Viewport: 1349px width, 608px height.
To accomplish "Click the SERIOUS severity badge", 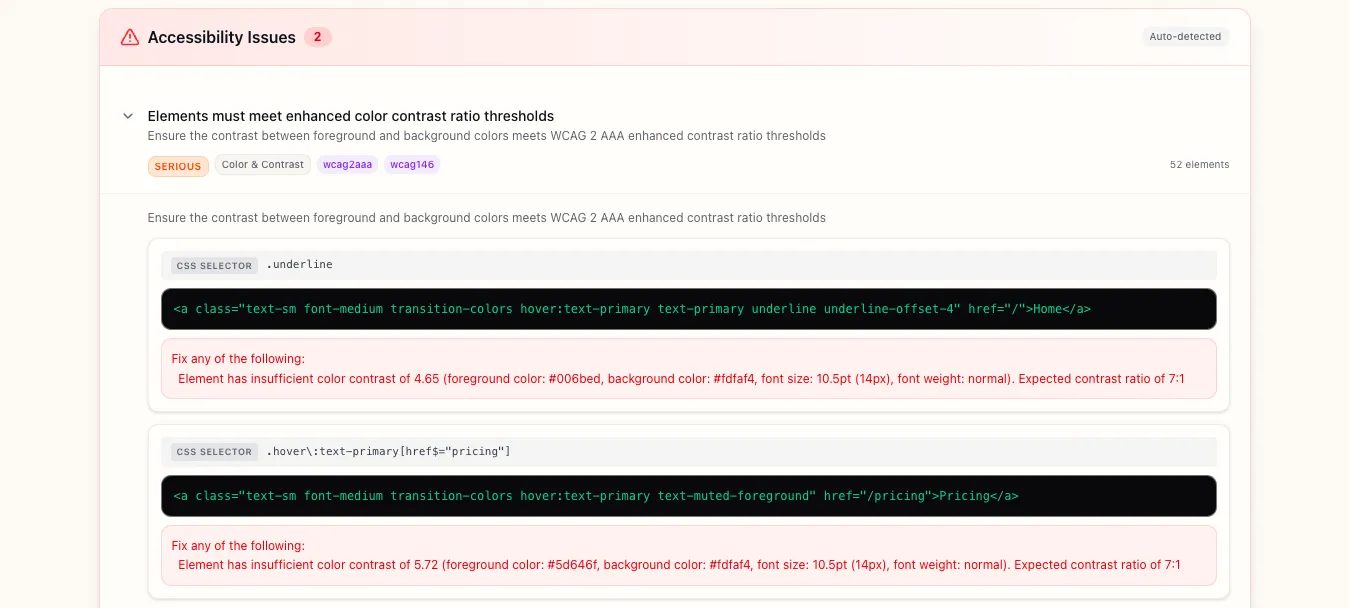I will [x=178, y=166].
